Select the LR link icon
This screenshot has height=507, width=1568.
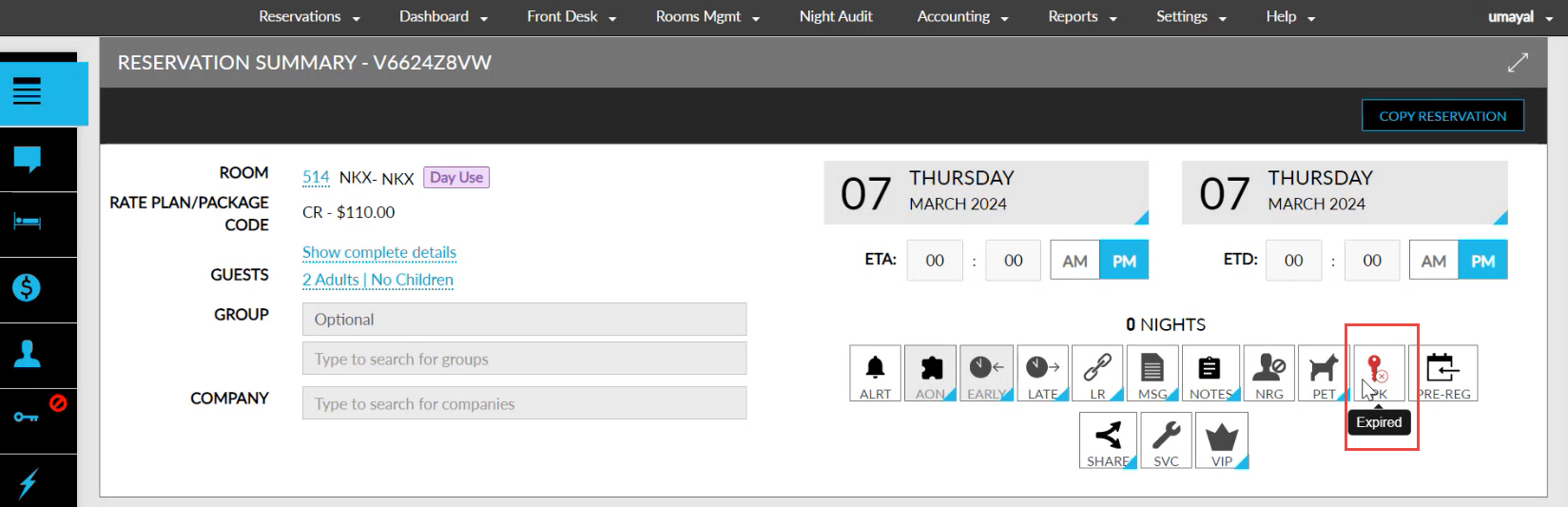[1097, 373]
